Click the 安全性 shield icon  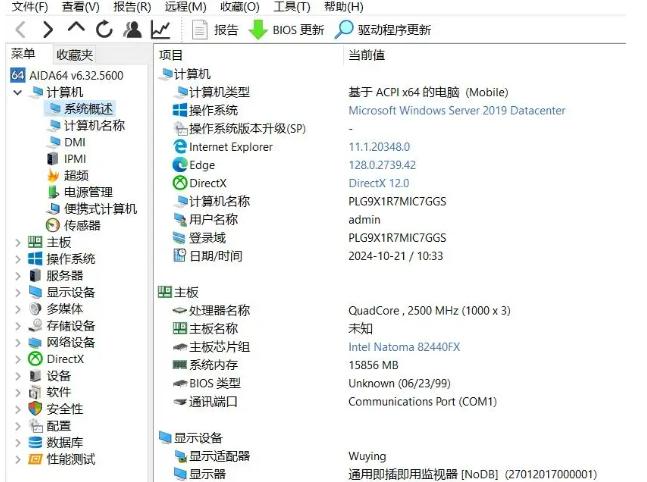pyautogui.click(x=35, y=409)
